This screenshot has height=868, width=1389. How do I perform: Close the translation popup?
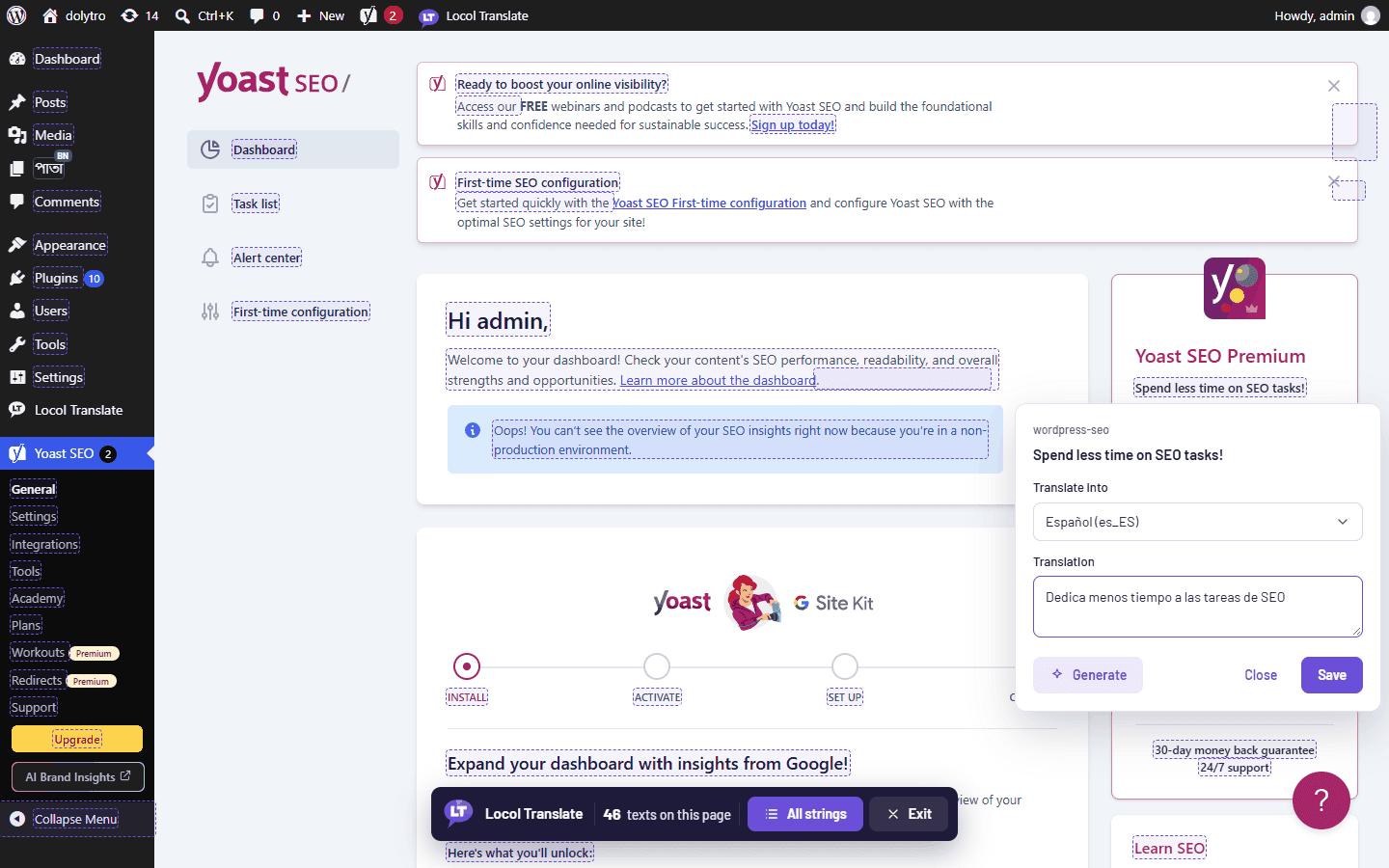(1261, 675)
